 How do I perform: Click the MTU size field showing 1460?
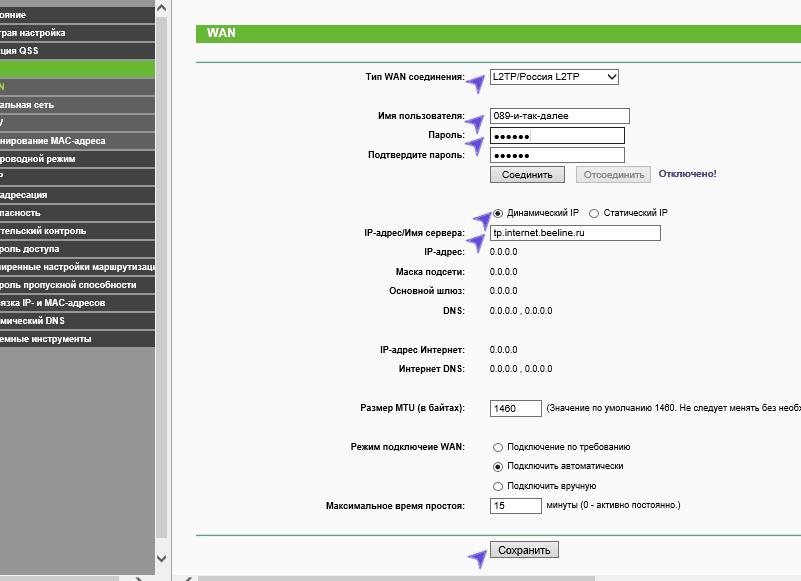pos(515,409)
